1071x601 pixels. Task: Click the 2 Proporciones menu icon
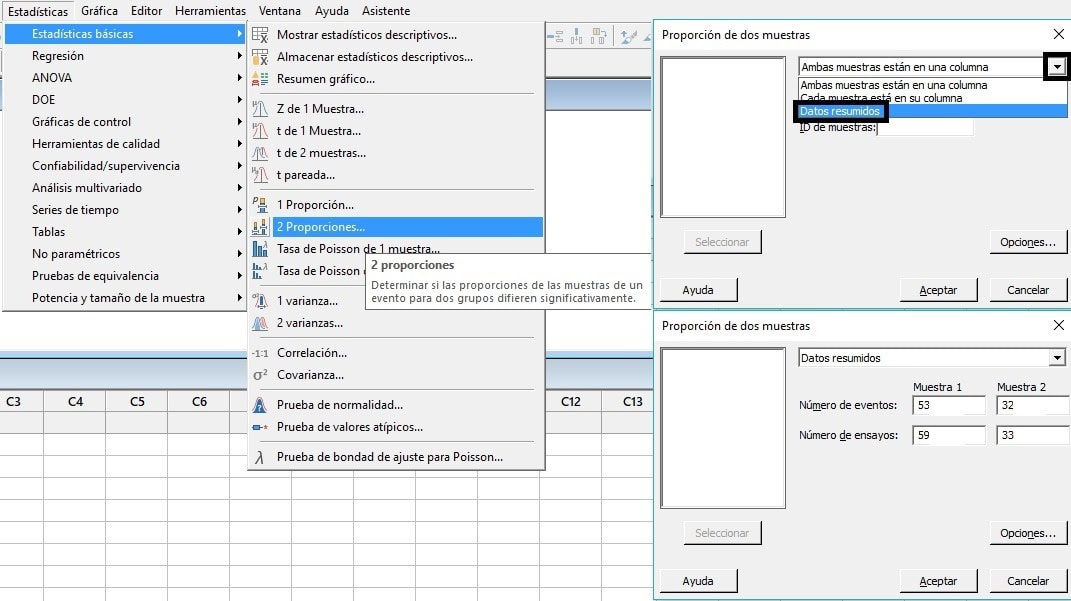(x=260, y=227)
